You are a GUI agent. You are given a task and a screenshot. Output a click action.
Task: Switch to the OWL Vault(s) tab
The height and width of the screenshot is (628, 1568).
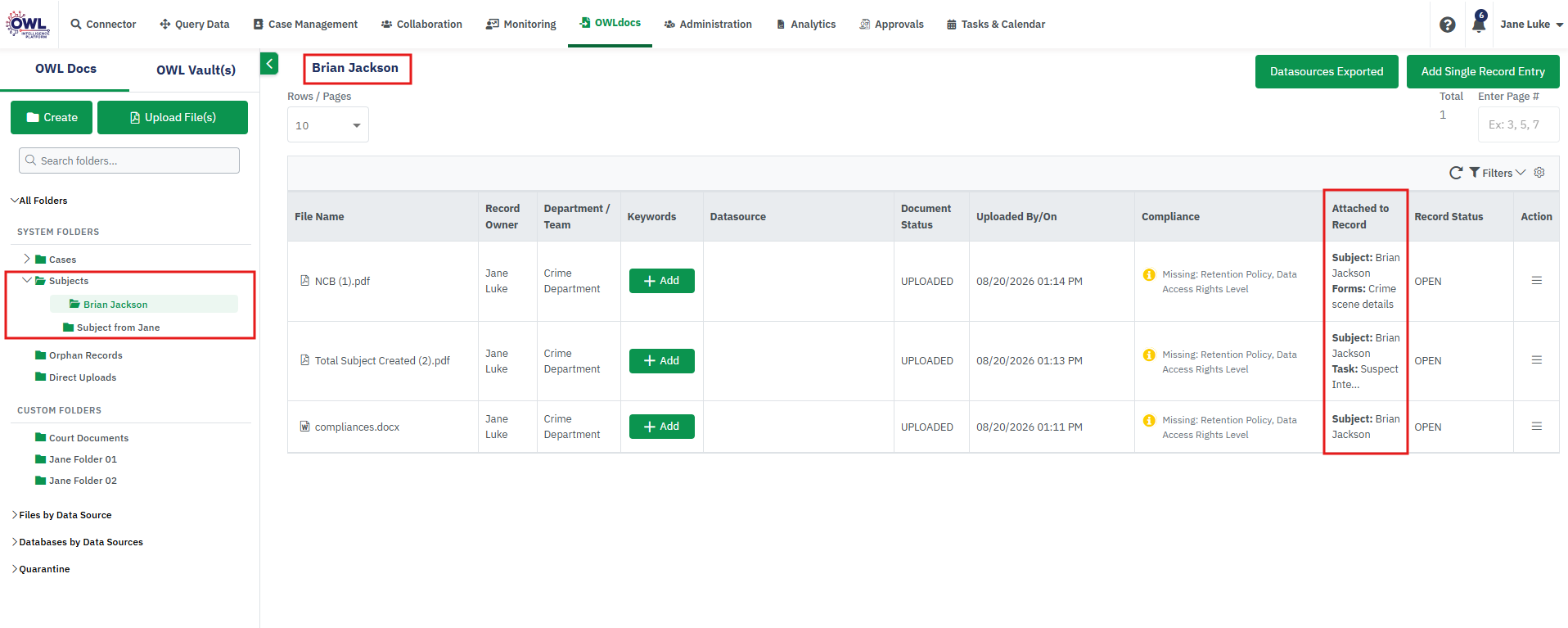(x=196, y=70)
